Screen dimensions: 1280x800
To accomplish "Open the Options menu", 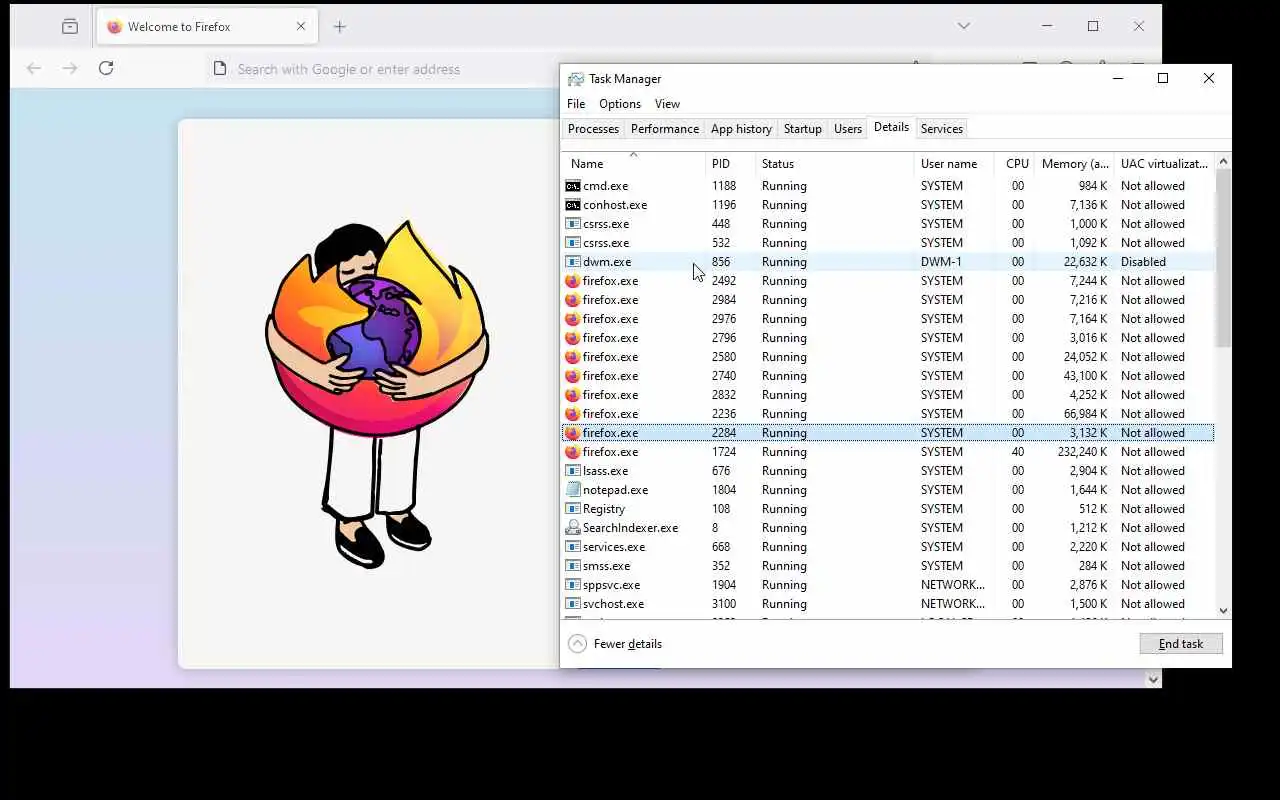I will [x=620, y=104].
